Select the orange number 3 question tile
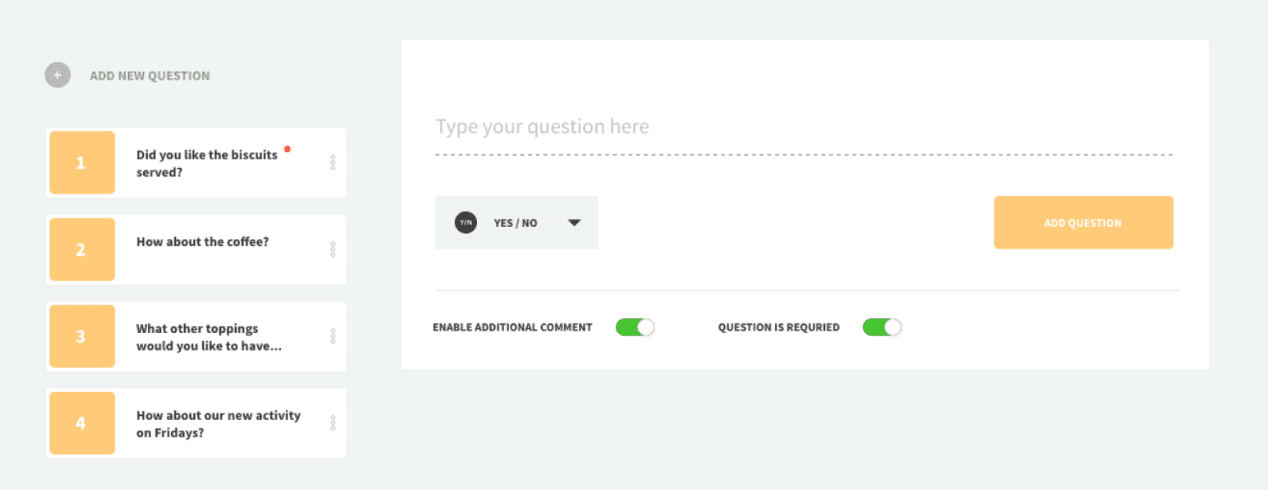 point(82,336)
